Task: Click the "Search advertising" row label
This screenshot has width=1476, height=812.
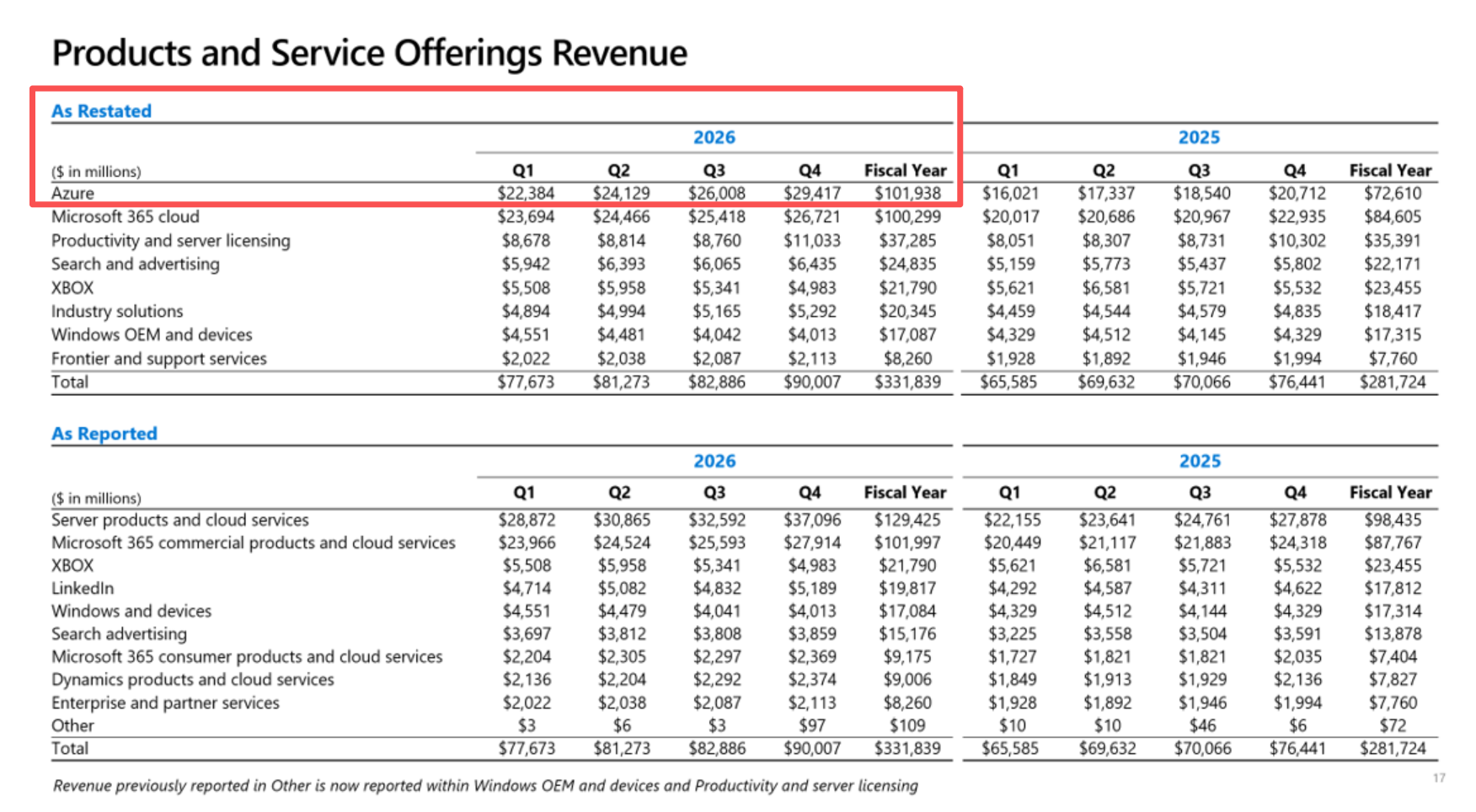Action: pyautogui.click(x=119, y=634)
